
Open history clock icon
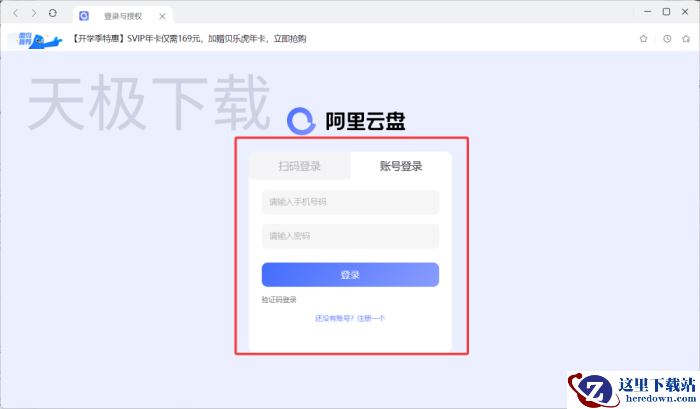[x=667, y=39]
